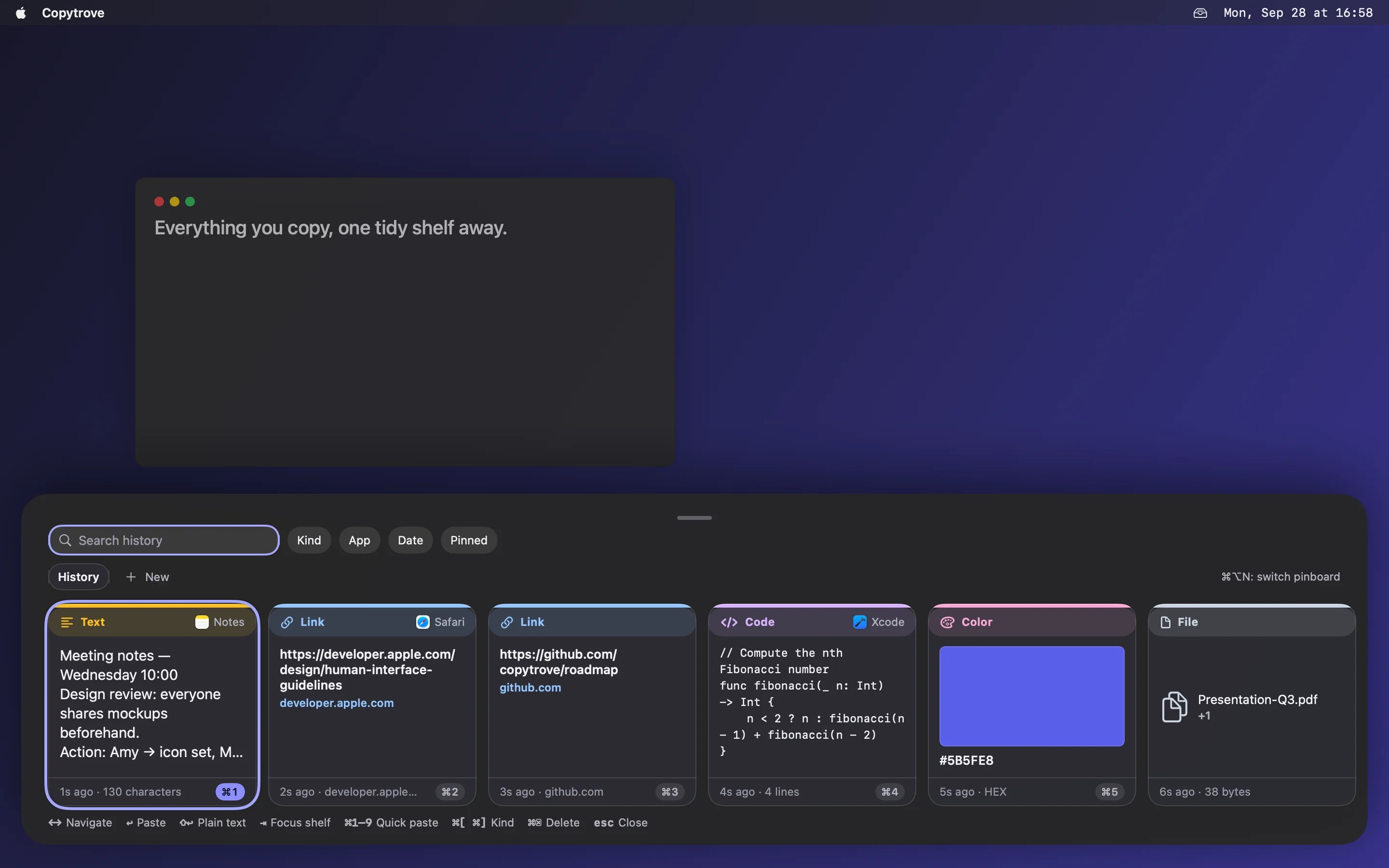Click the Kind shortcut hint in footer

483,823
